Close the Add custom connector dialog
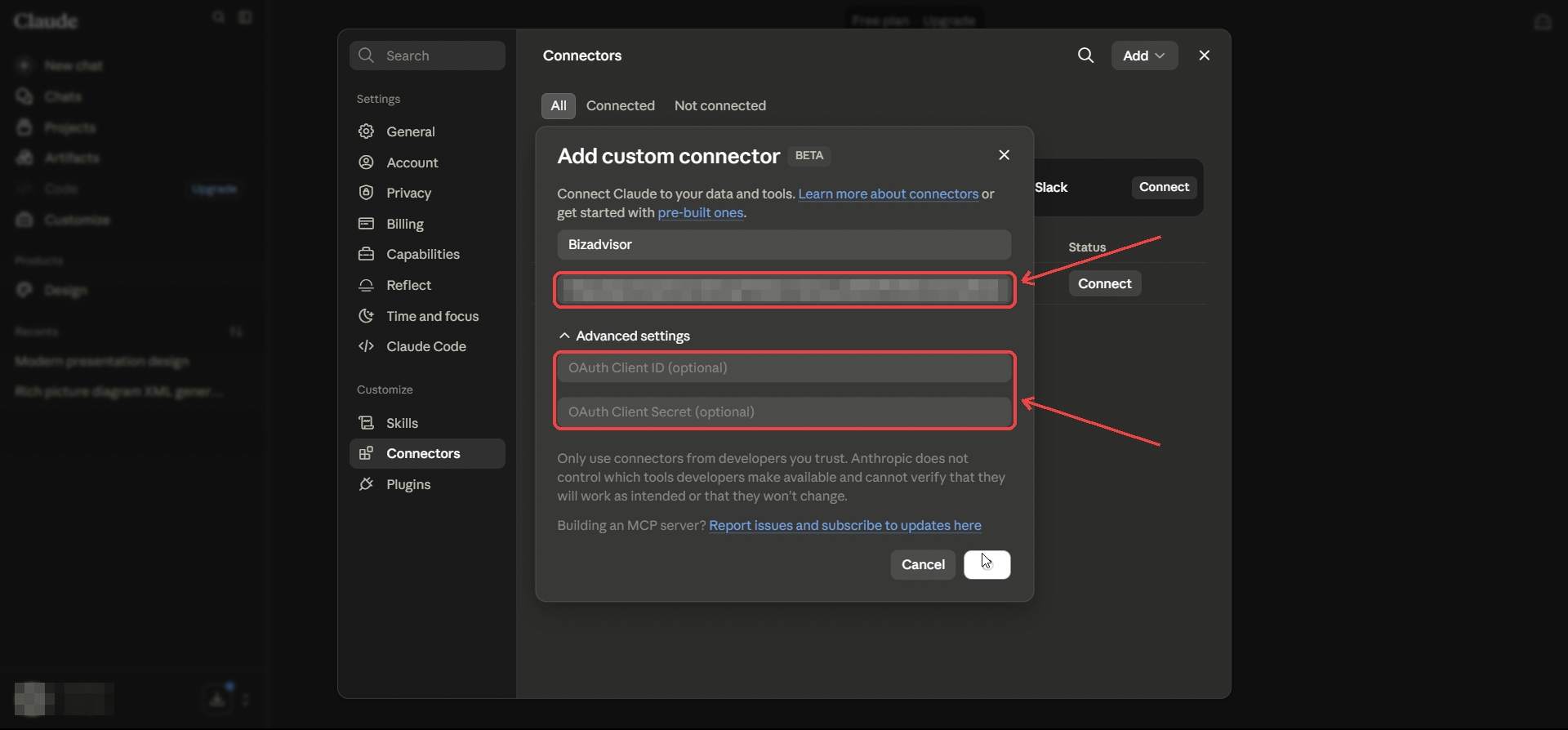The image size is (1568, 730). pyautogui.click(x=1004, y=155)
